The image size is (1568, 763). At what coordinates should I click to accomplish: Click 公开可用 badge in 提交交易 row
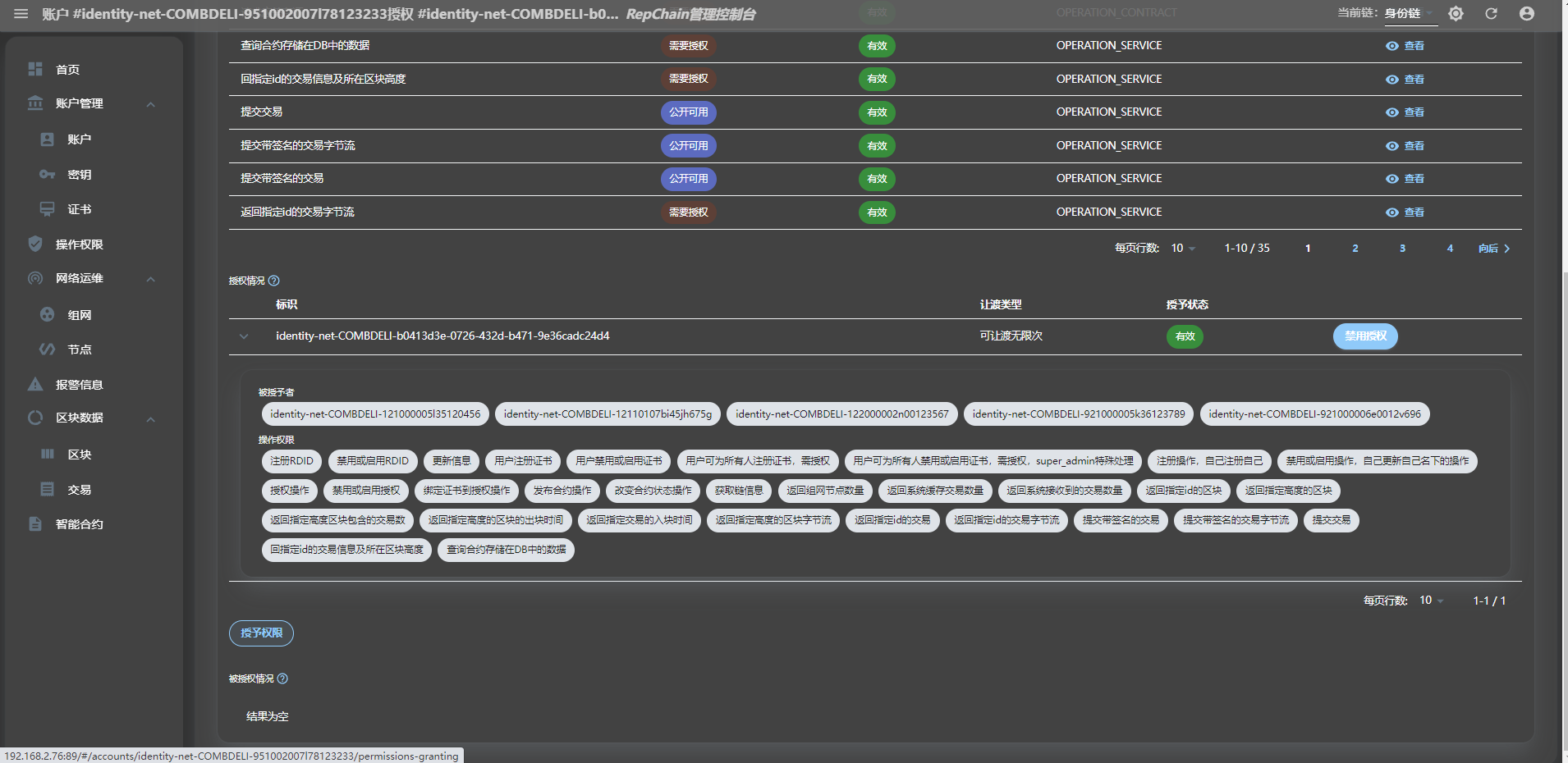pos(688,112)
